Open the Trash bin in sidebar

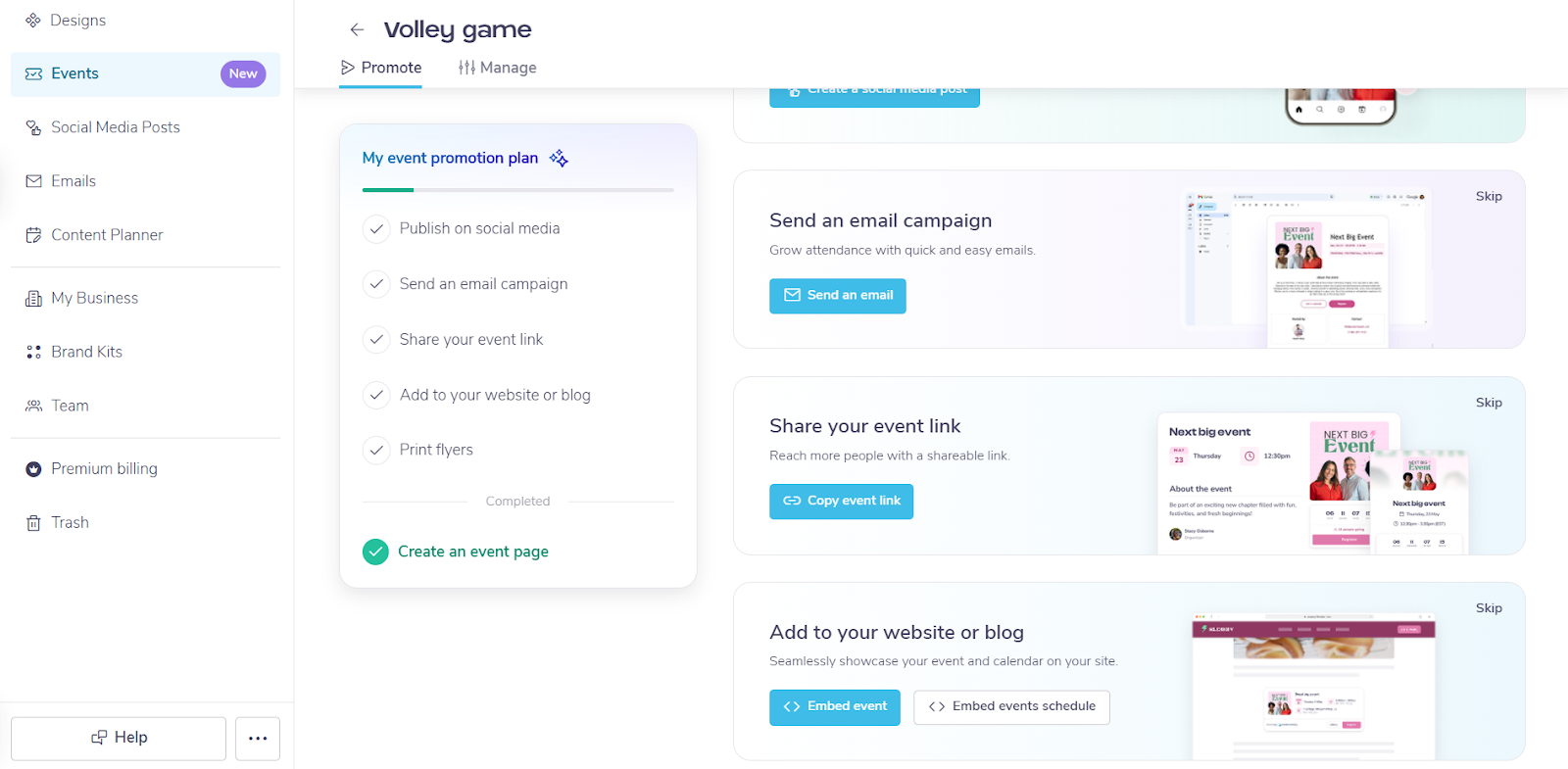(33, 523)
